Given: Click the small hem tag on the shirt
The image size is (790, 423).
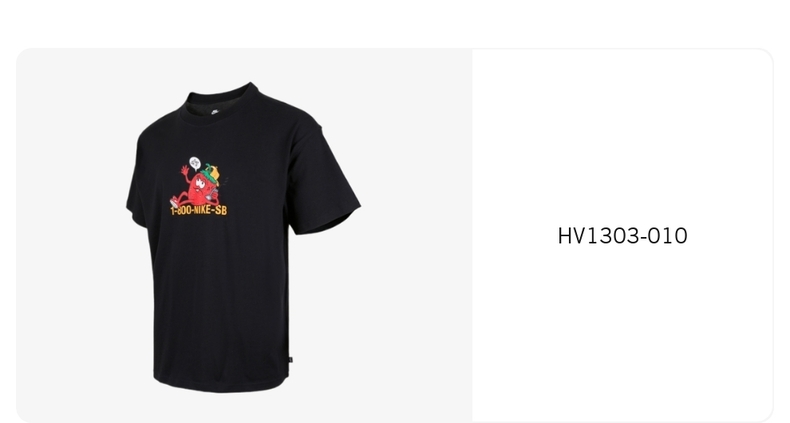Looking at the screenshot, I should tap(290, 360).
